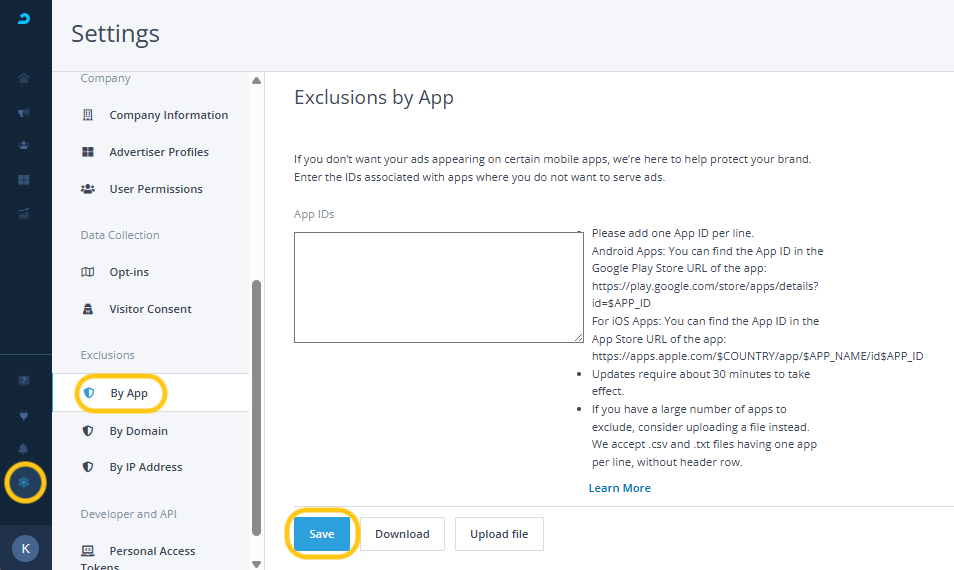This screenshot has width=954, height=570.
Task: Open reports chart icon in sidebar
Action: point(24,212)
